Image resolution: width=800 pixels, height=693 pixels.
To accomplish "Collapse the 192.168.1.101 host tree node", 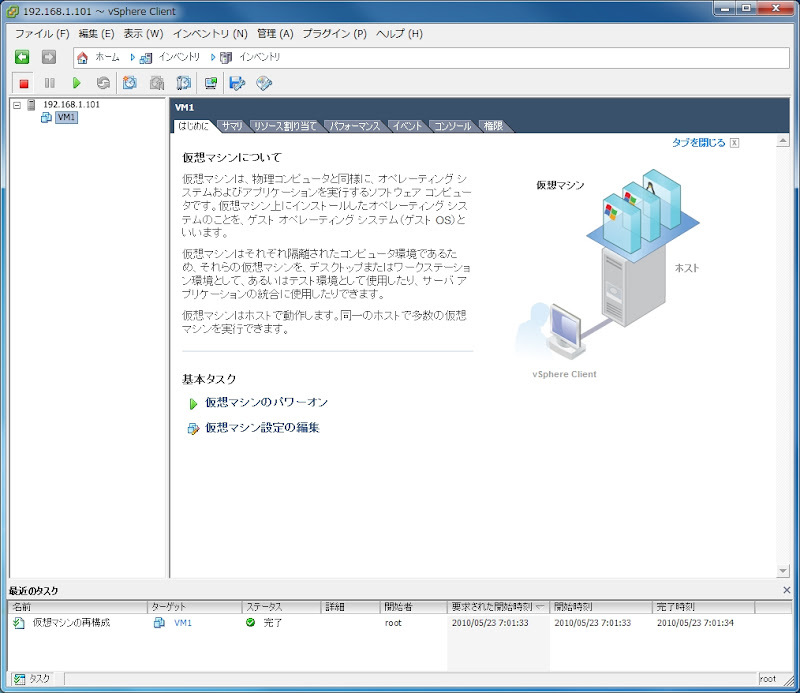I will click(17, 105).
